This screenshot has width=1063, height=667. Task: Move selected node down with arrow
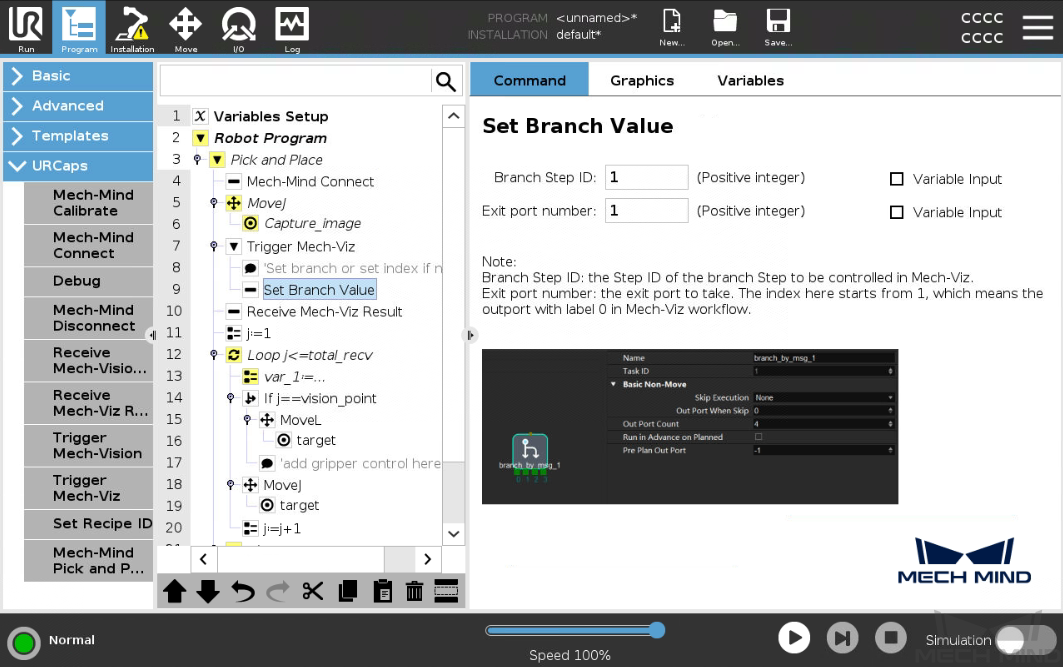pyautogui.click(x=208, y=591)
